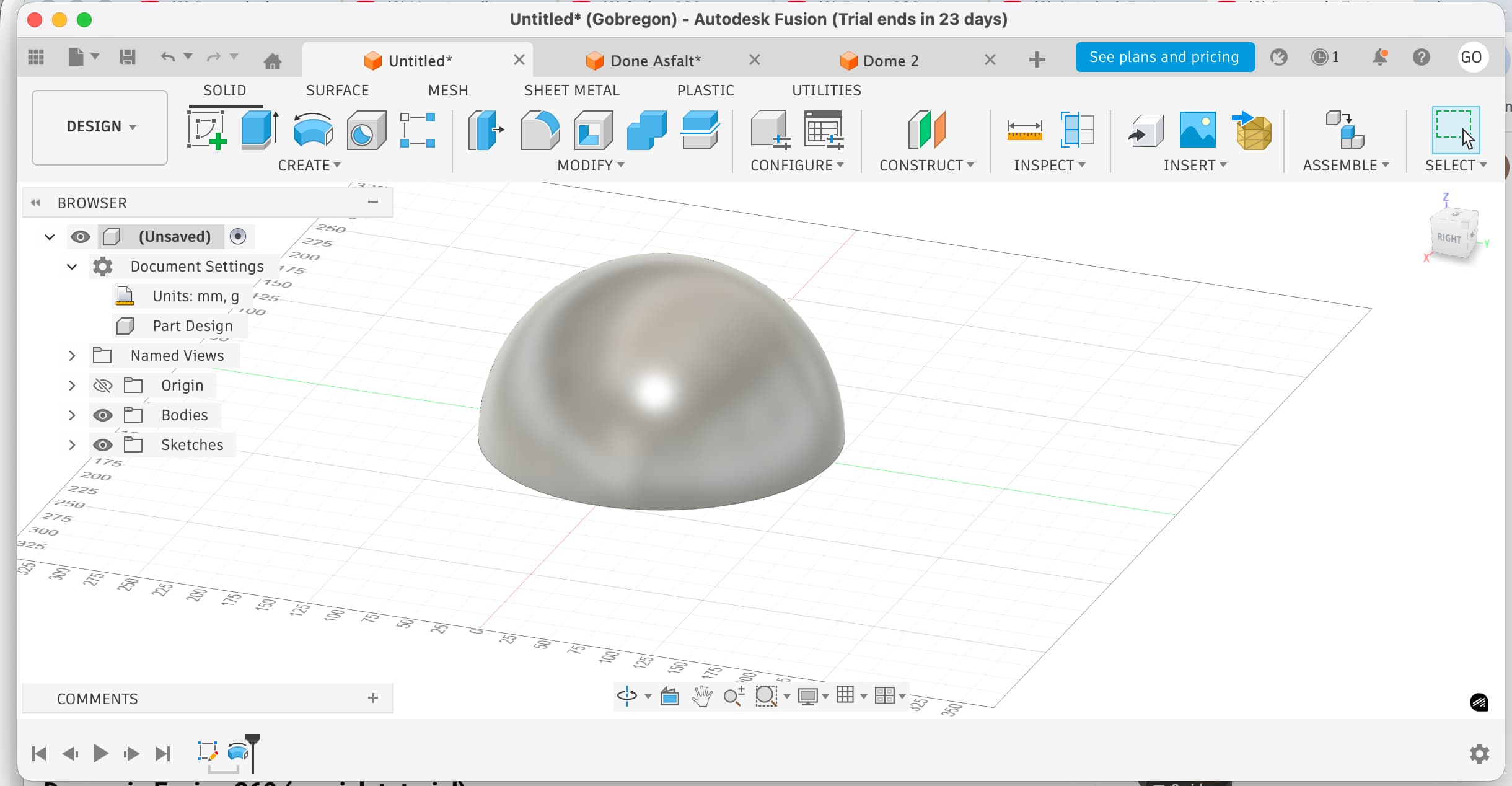This screenshot has height=786, width=1512.
Task: Expand the Named Views folder
Action: click(72, 355)
